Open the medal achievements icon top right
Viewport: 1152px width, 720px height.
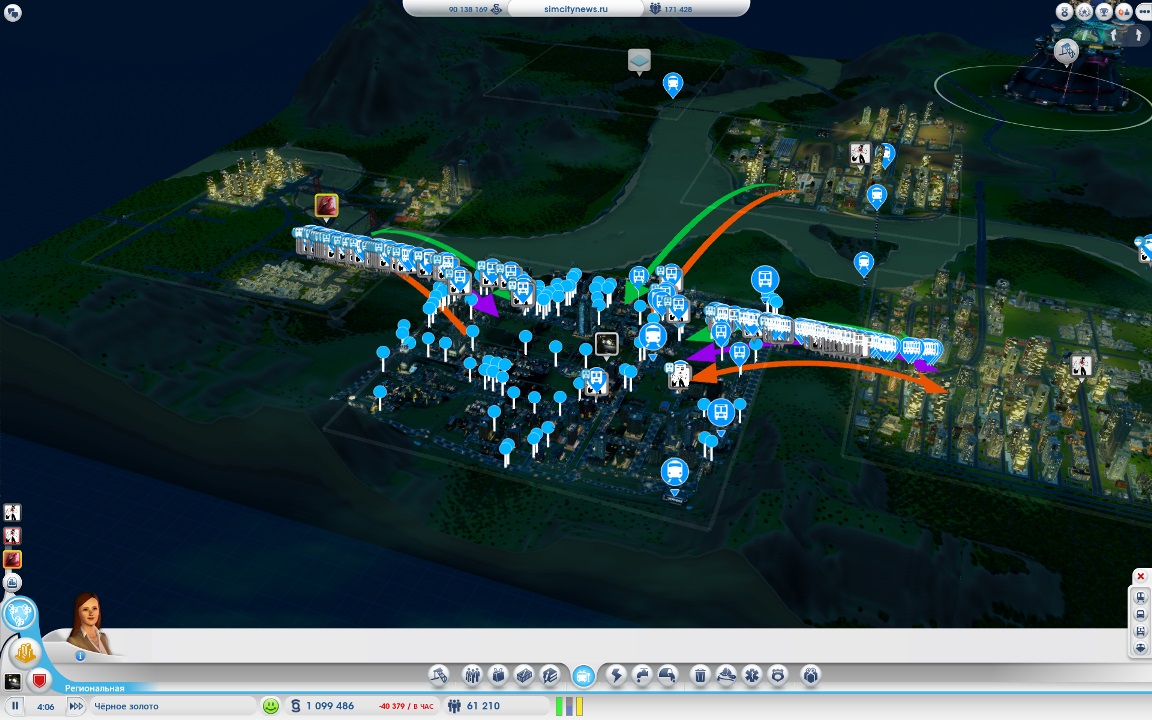[1065, 12]
